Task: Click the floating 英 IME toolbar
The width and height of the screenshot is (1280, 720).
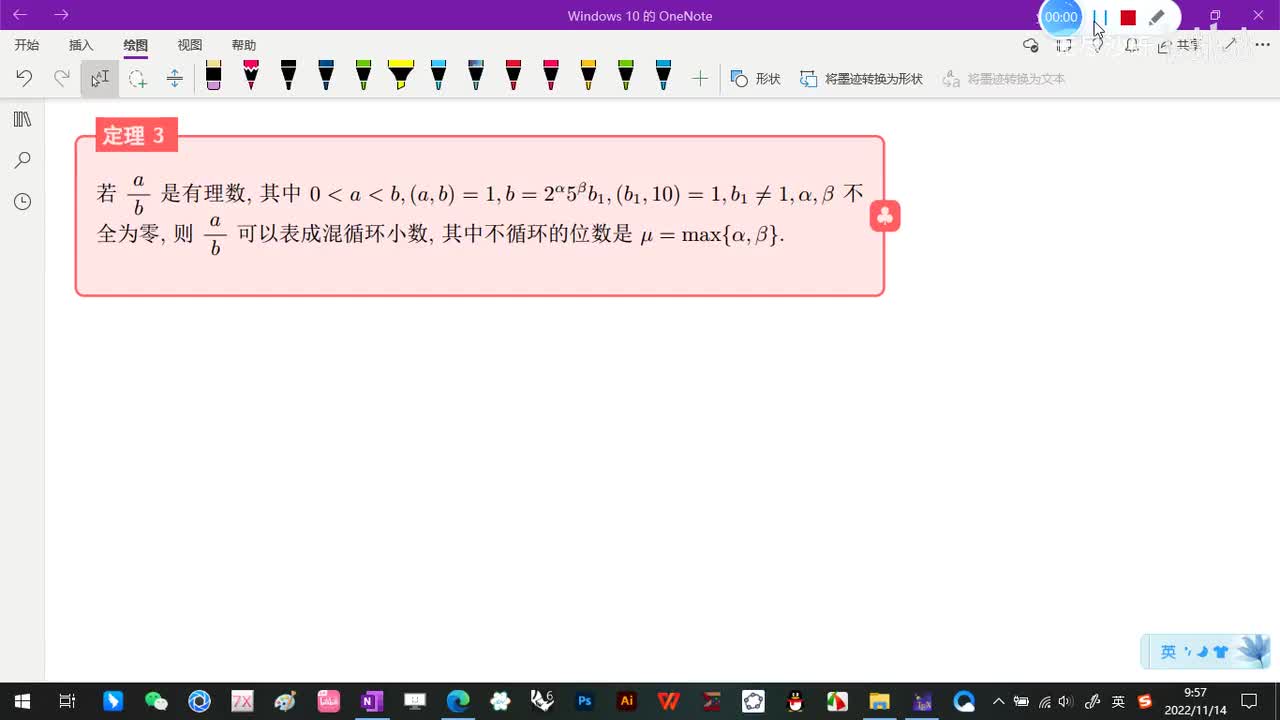Action: (x=1205, y=652)
